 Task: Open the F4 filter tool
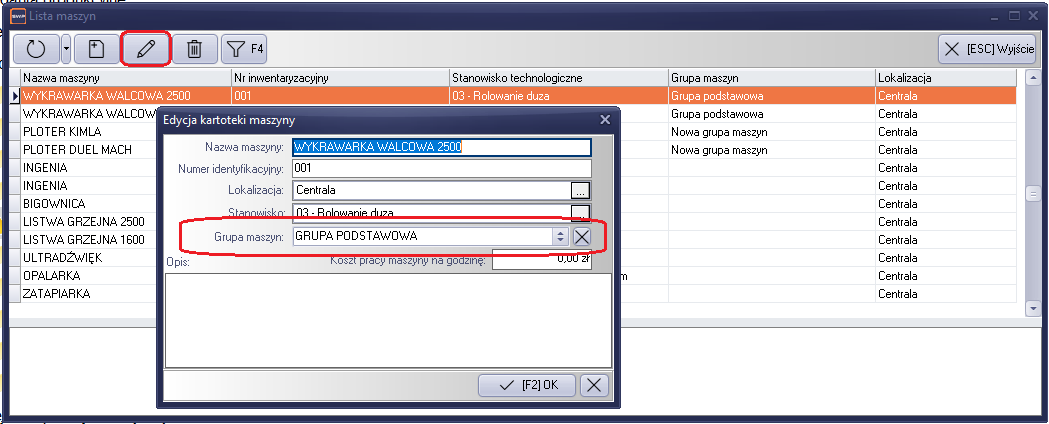point(243,48)
